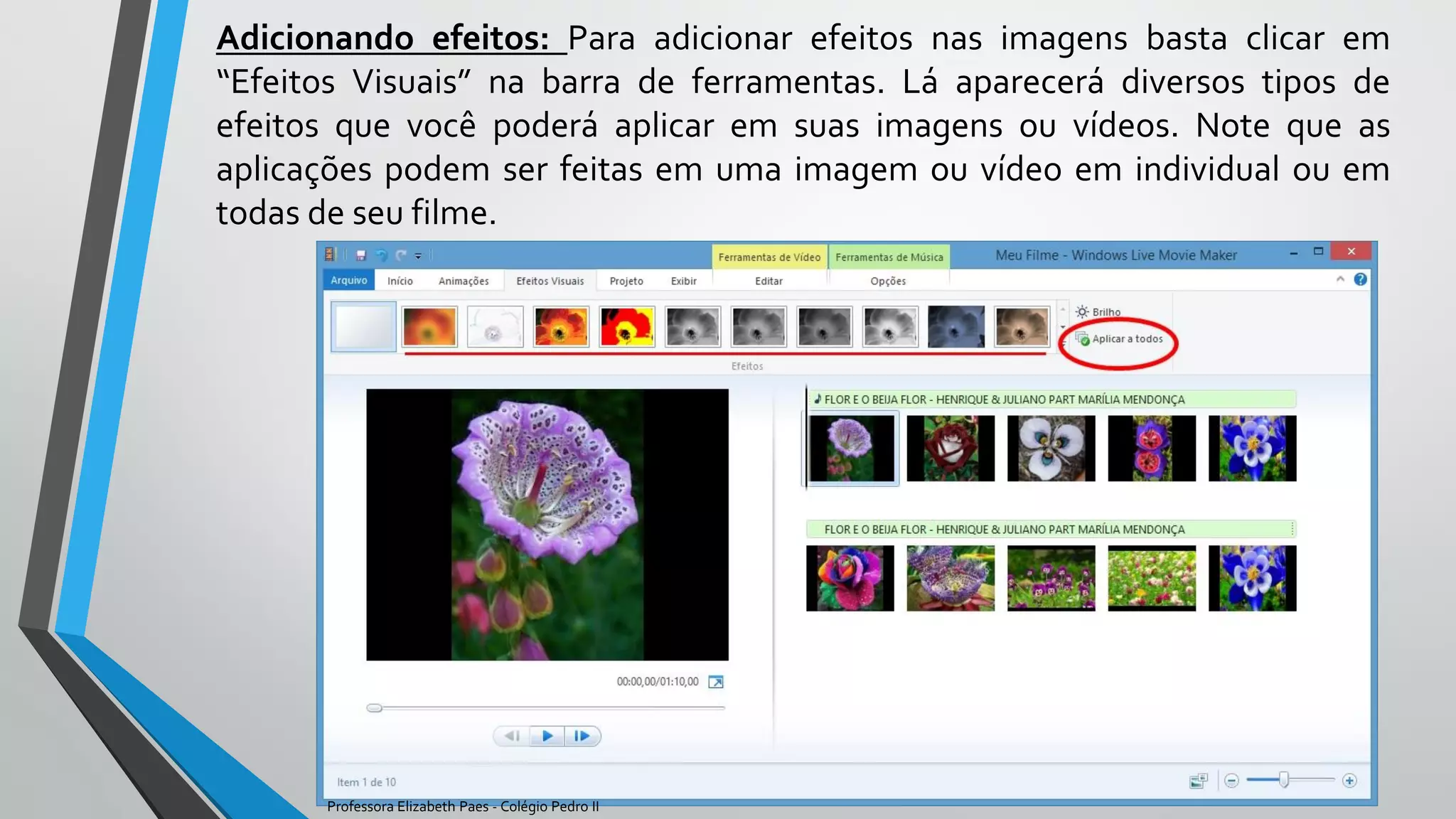Apply the red and yellow threshold effect

[626, 326]
